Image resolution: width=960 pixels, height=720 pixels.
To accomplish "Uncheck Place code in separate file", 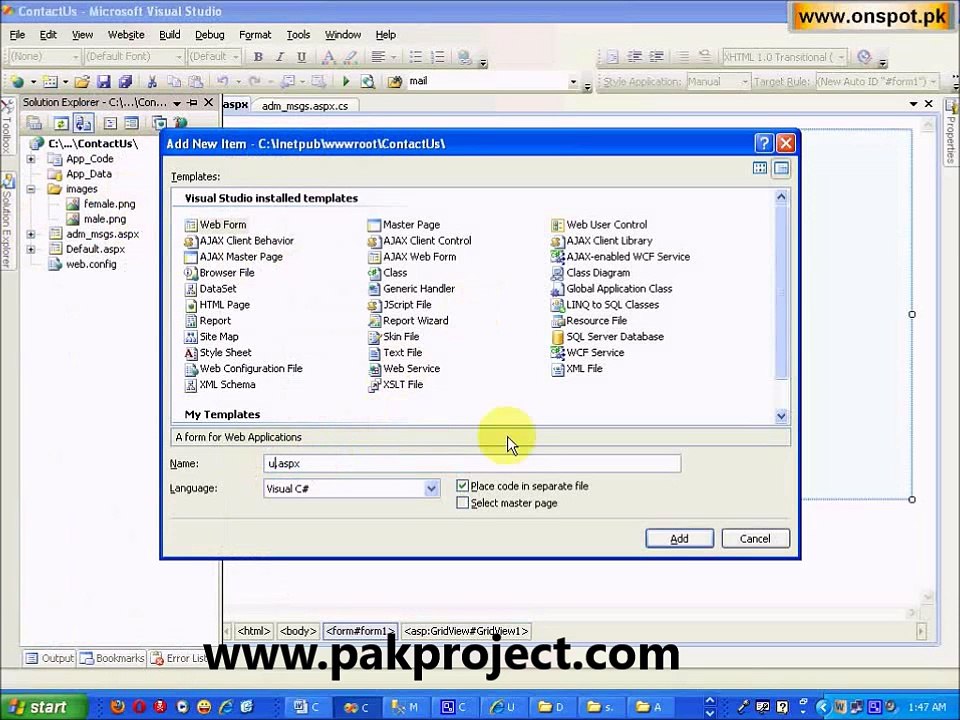I will pyautogui.click(x=462, y=486).
